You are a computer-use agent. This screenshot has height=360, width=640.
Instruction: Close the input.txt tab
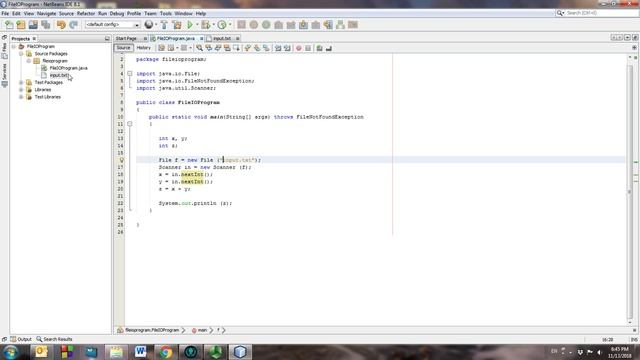(x=238, y=38)
